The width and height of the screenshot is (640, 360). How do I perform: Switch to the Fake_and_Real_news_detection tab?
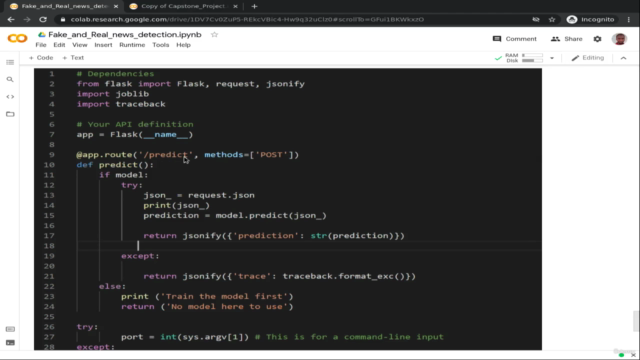tap(64, 6)
